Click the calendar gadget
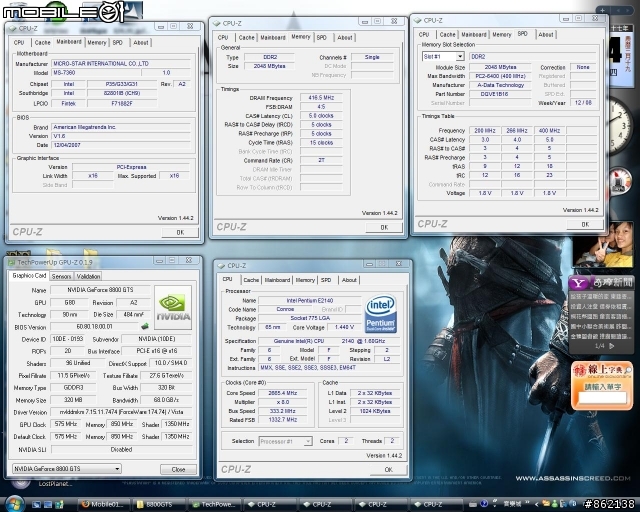Screen dimensions: 640x512 (x=620, y=55)
